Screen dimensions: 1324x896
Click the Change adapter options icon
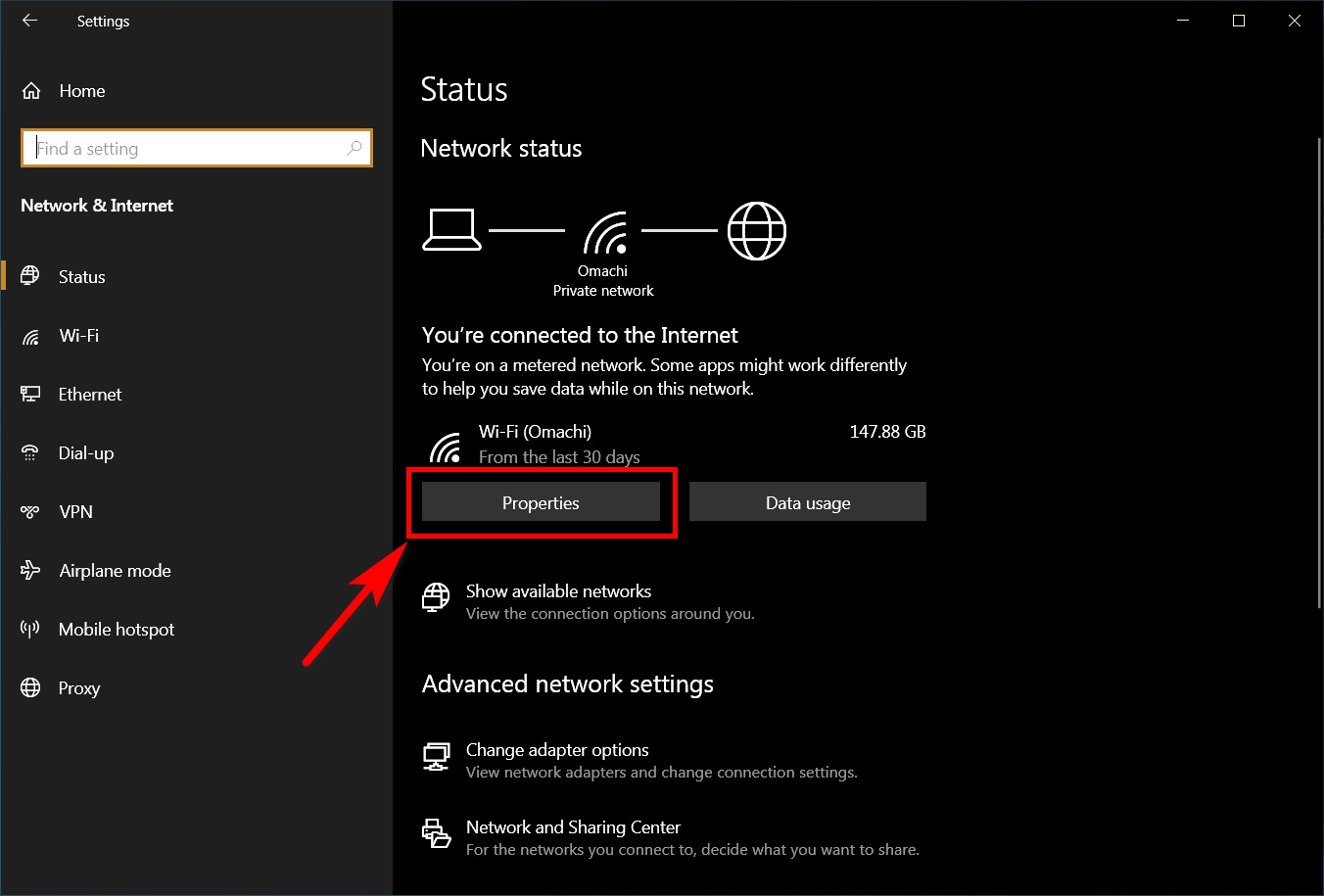coord(436,756)
